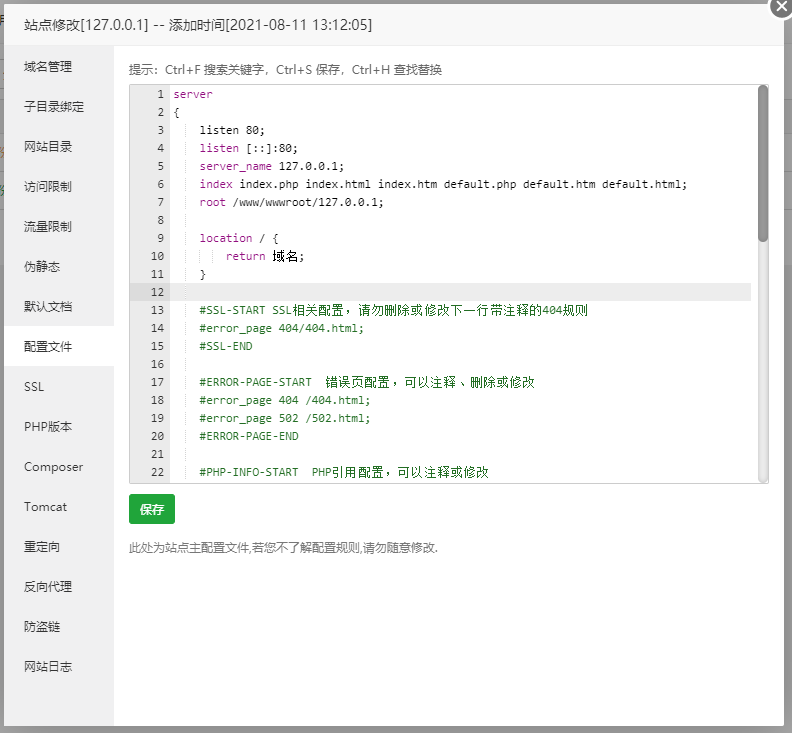Select the Tomcat tab

point(45,507)
